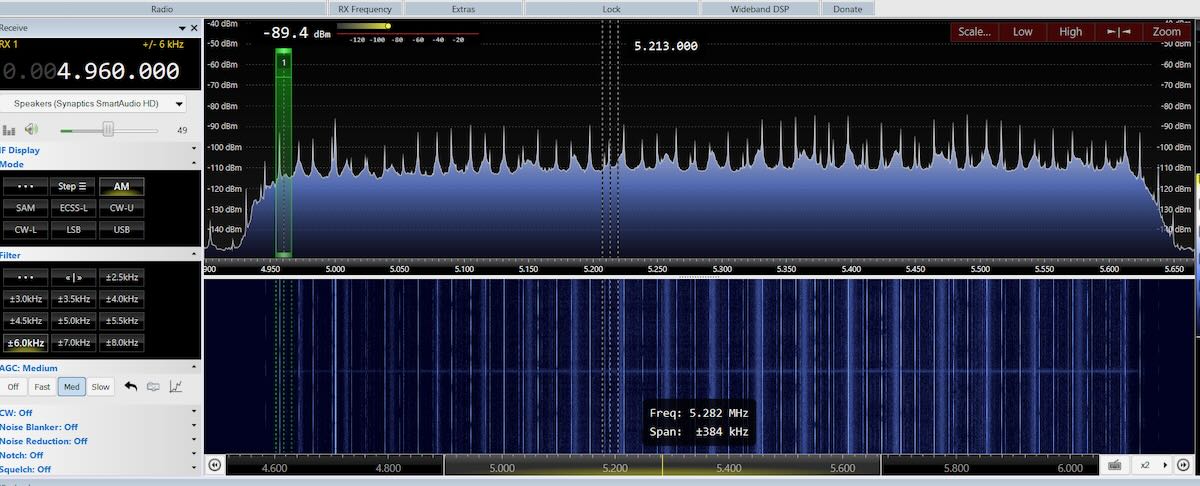
Task: Click the volume slider handle
Action: 108,130
